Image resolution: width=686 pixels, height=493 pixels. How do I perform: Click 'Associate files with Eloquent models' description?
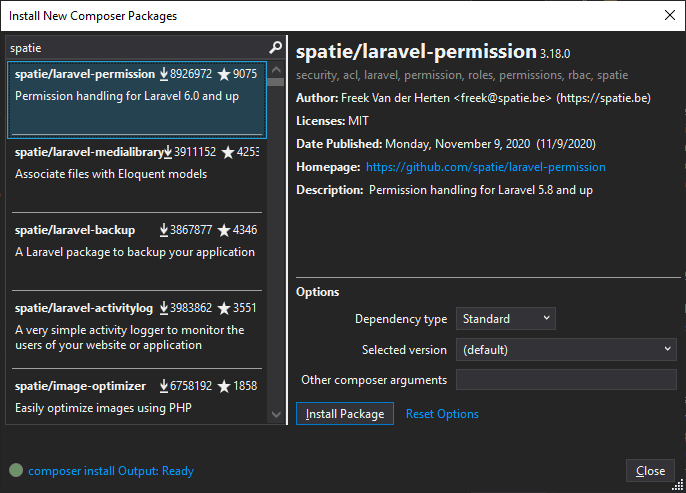click(x=111, y=174)
